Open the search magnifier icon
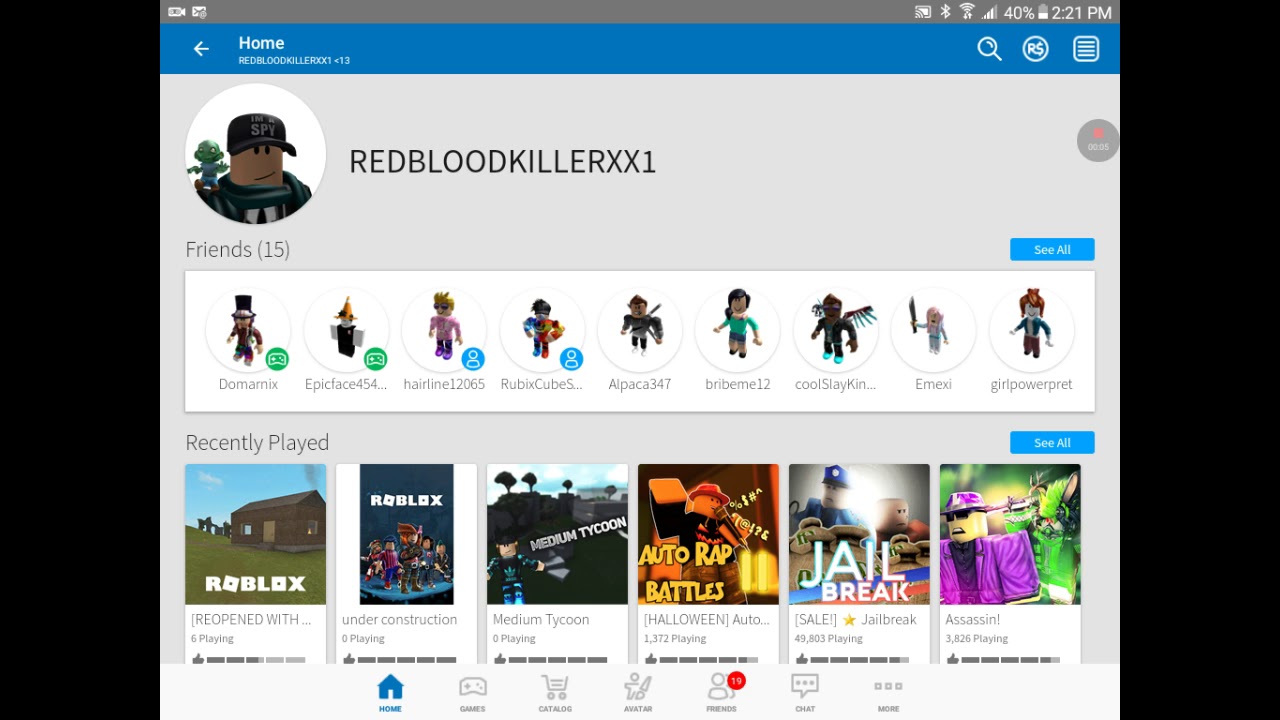1280x720 pixels. click(x=989, y=49)
